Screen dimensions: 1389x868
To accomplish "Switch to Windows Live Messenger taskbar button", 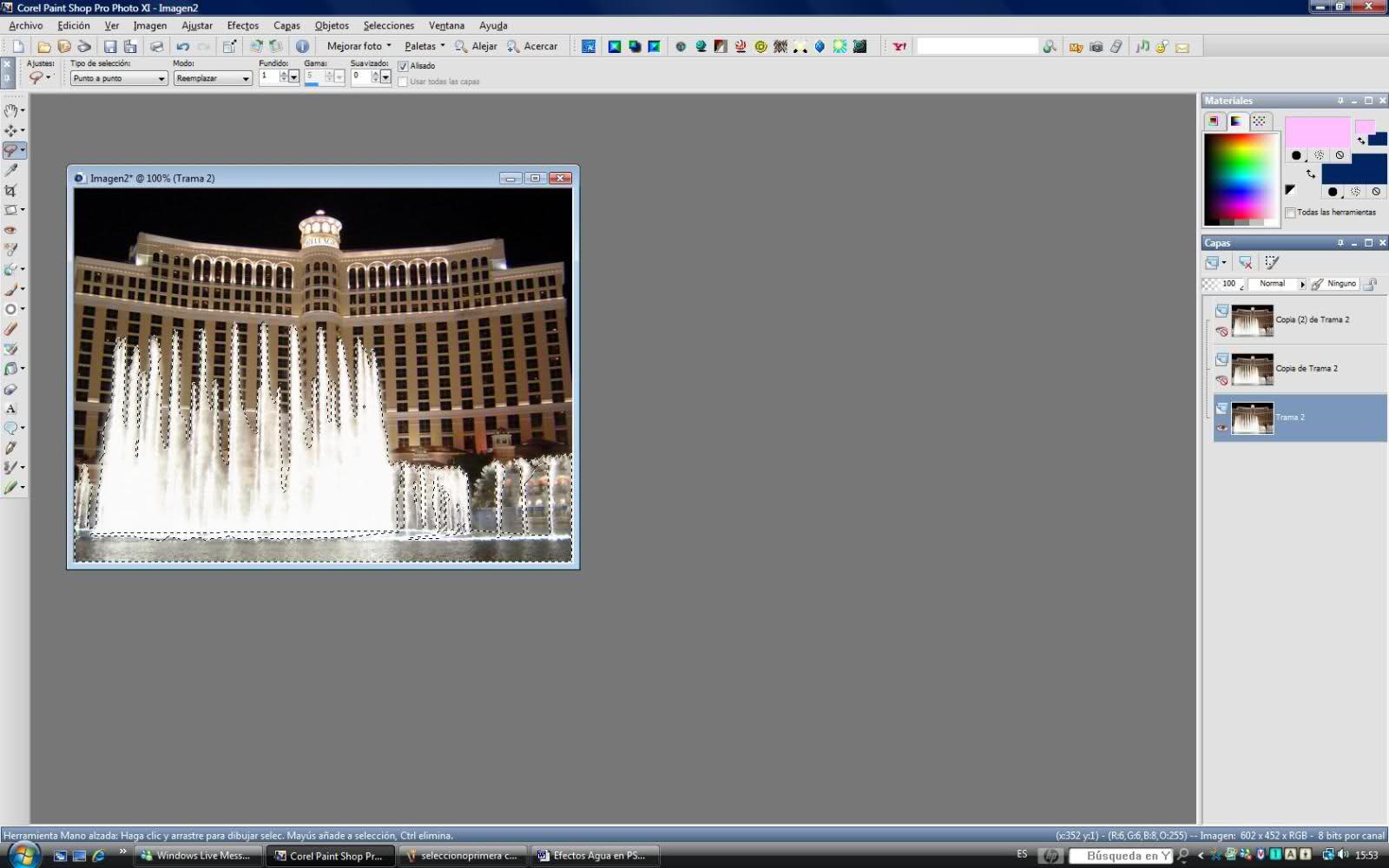I will [x=198, y=855].
